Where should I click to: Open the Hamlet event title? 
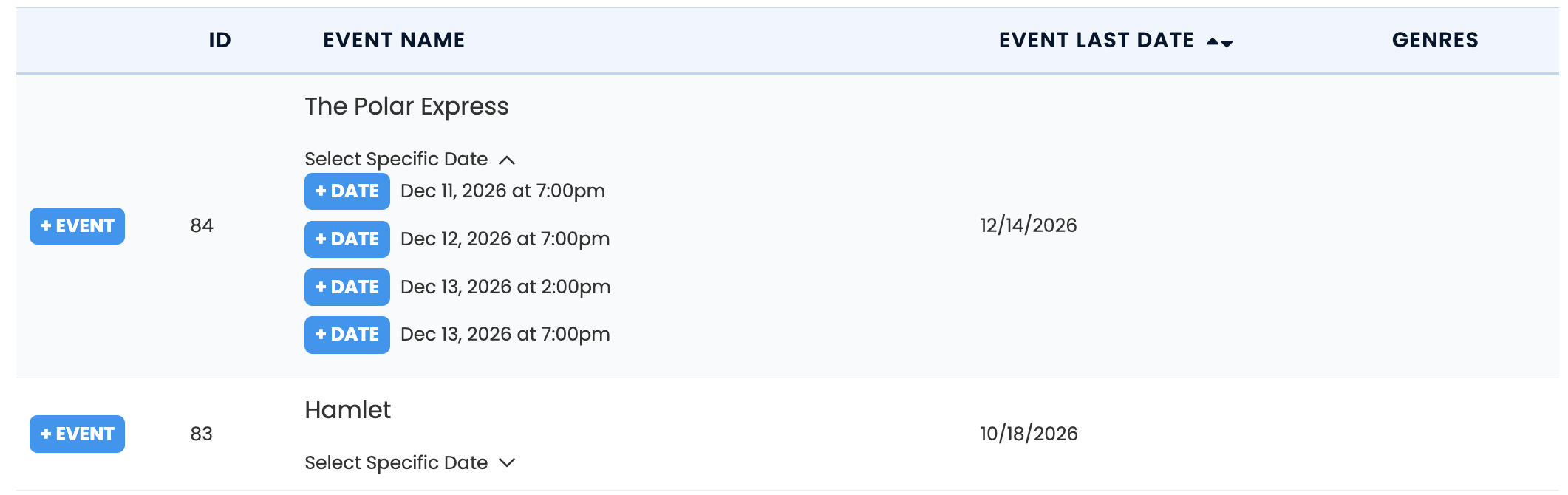347,411
